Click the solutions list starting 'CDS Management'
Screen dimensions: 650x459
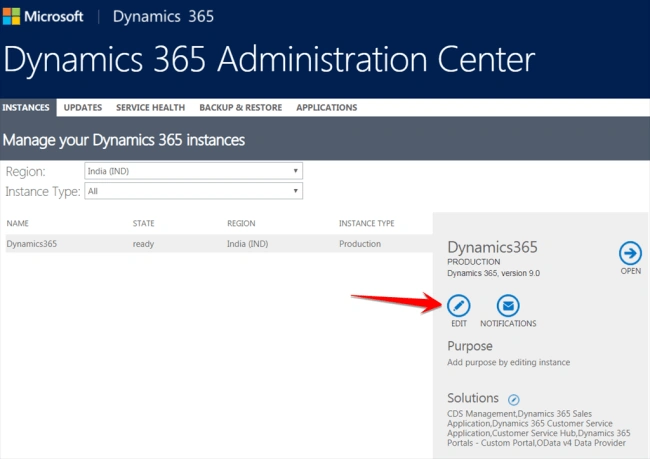click(x=538, y=428)
